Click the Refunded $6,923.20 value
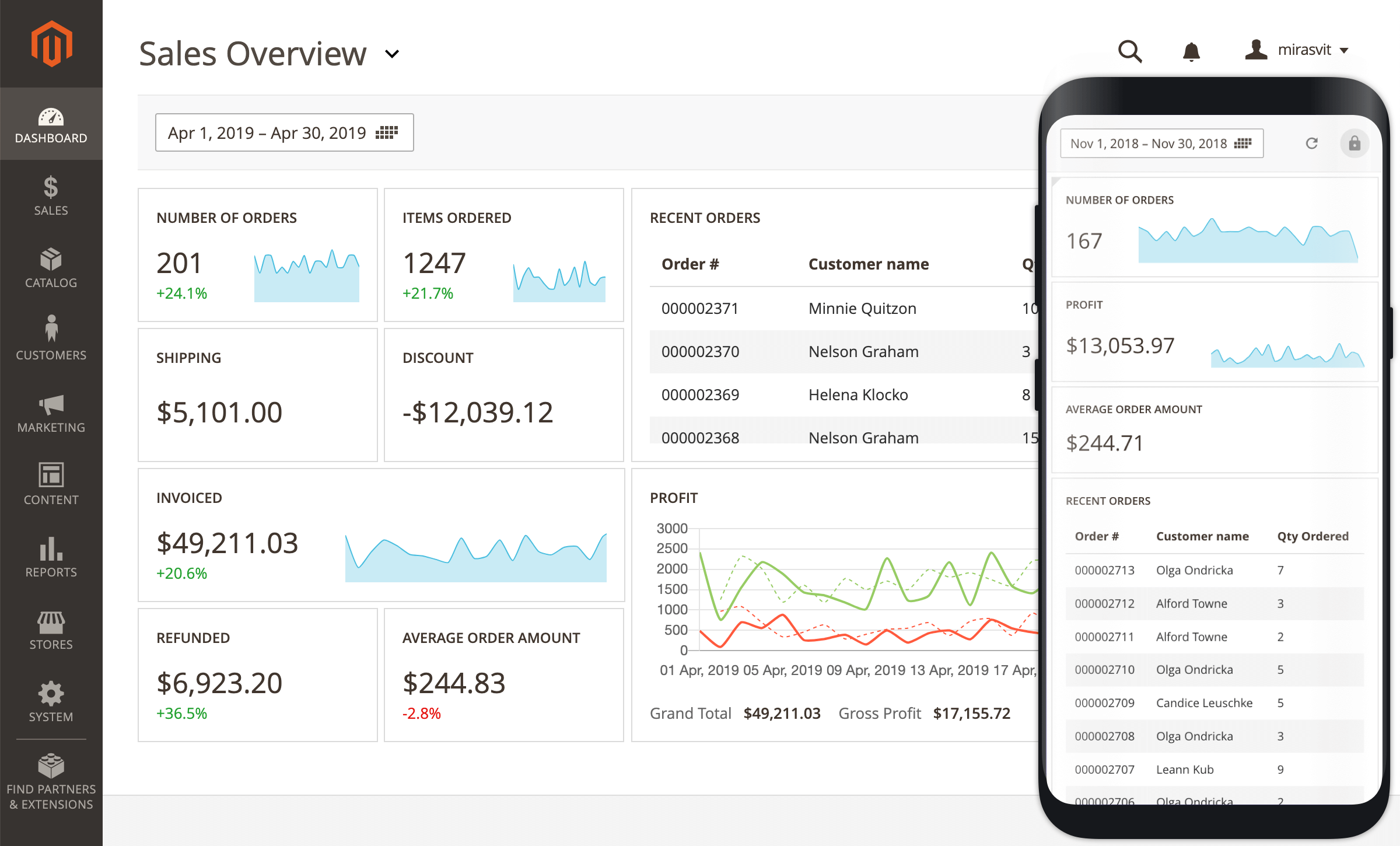1400x846 pixels. click(219, 683)
